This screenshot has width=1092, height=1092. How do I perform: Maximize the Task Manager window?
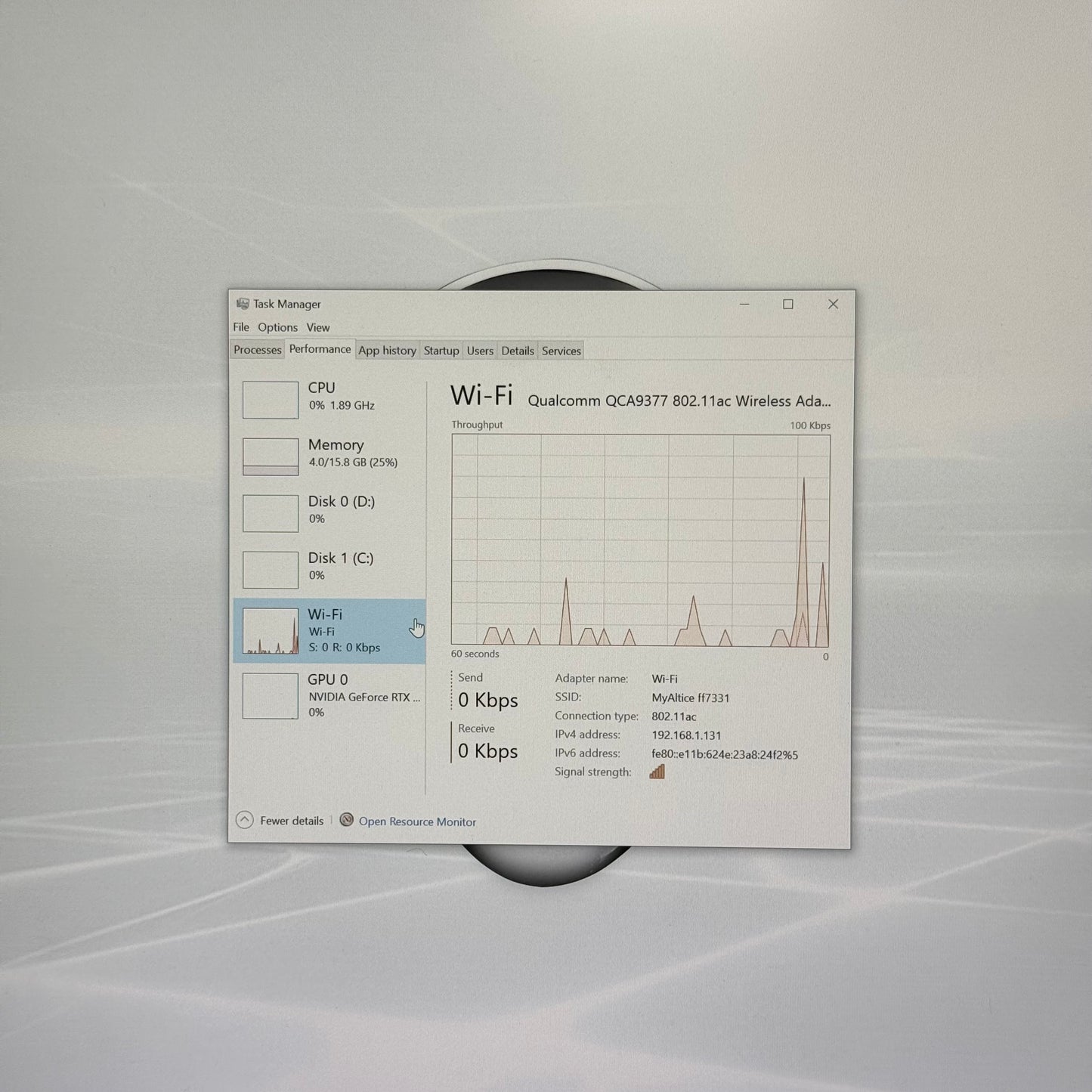tap(788, 304)
